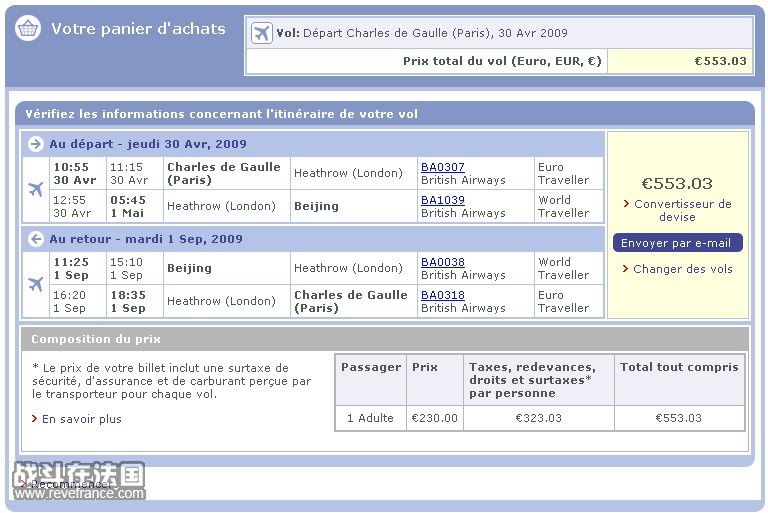Follow the Changer des vols link
The image size is (768, 513).
pos(683,269)
